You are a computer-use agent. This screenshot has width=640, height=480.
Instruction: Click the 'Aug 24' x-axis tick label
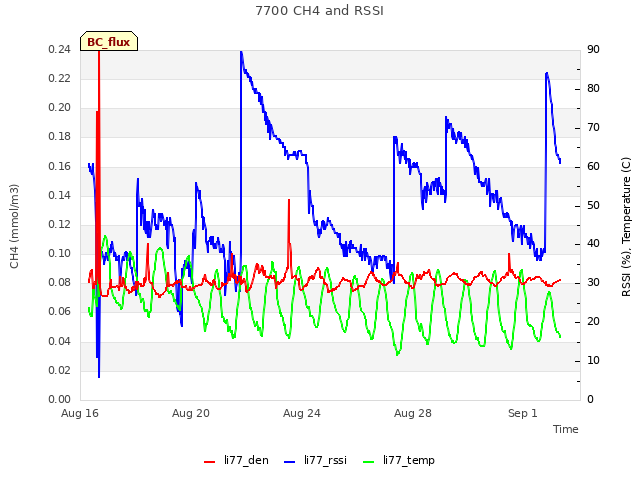tap(302, 413)
